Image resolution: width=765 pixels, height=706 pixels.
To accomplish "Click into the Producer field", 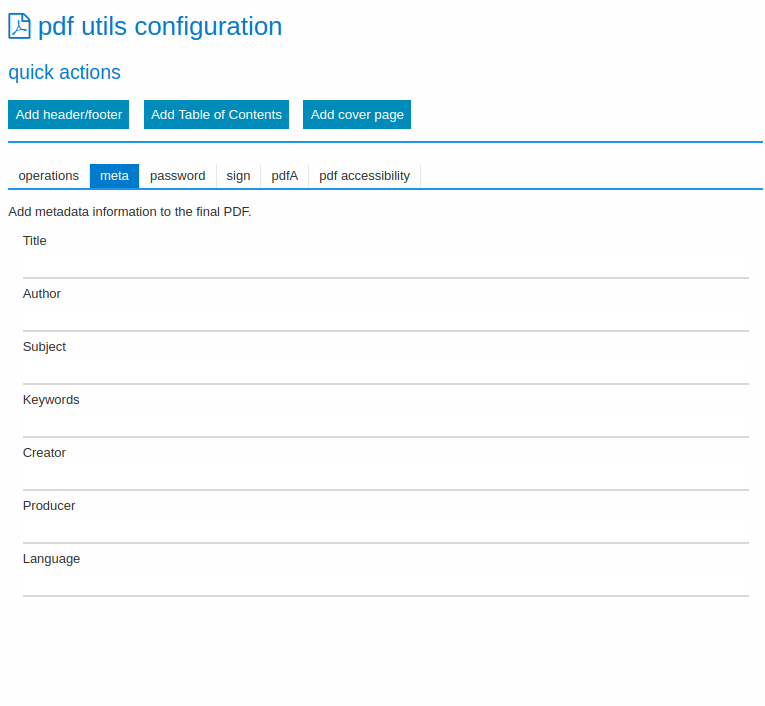I will pos(385,529).
